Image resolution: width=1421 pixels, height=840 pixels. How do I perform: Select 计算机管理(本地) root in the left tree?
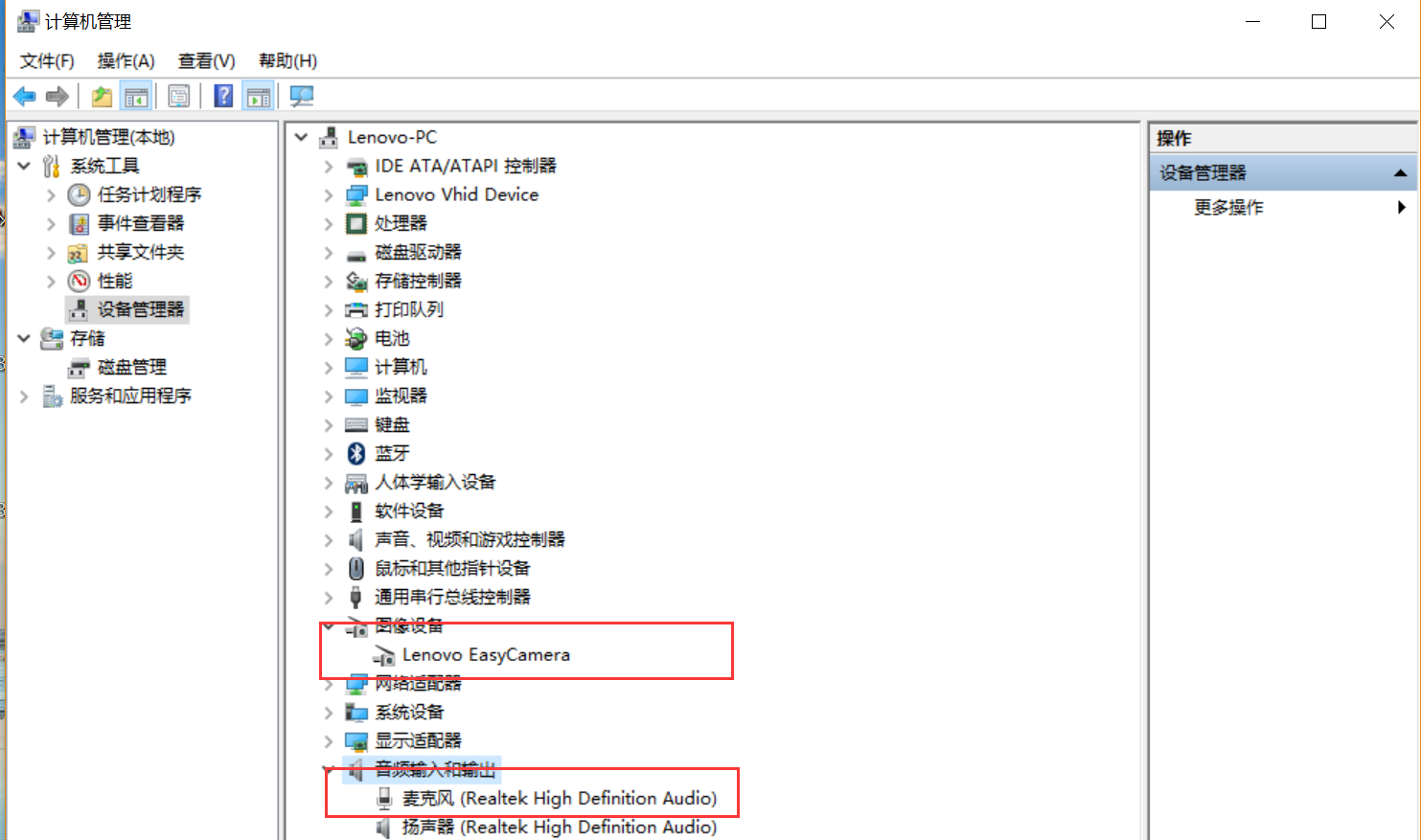pos(108,137)
